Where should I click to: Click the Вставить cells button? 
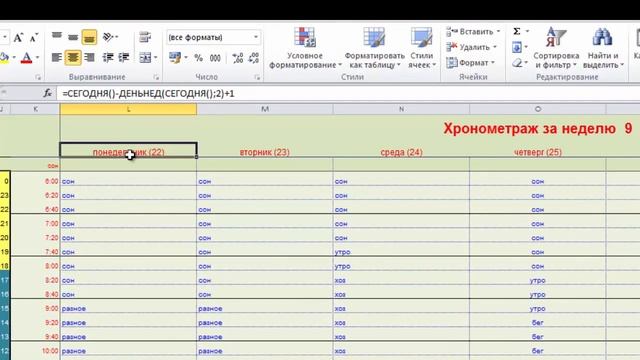click(x=473, y=31)
